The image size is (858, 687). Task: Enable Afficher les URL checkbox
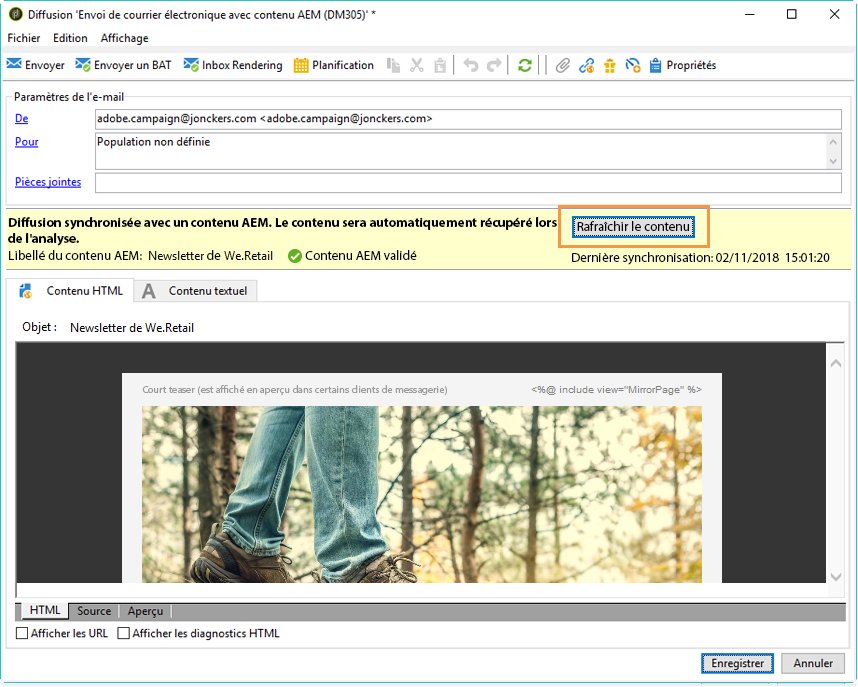(x=22, y=633)
